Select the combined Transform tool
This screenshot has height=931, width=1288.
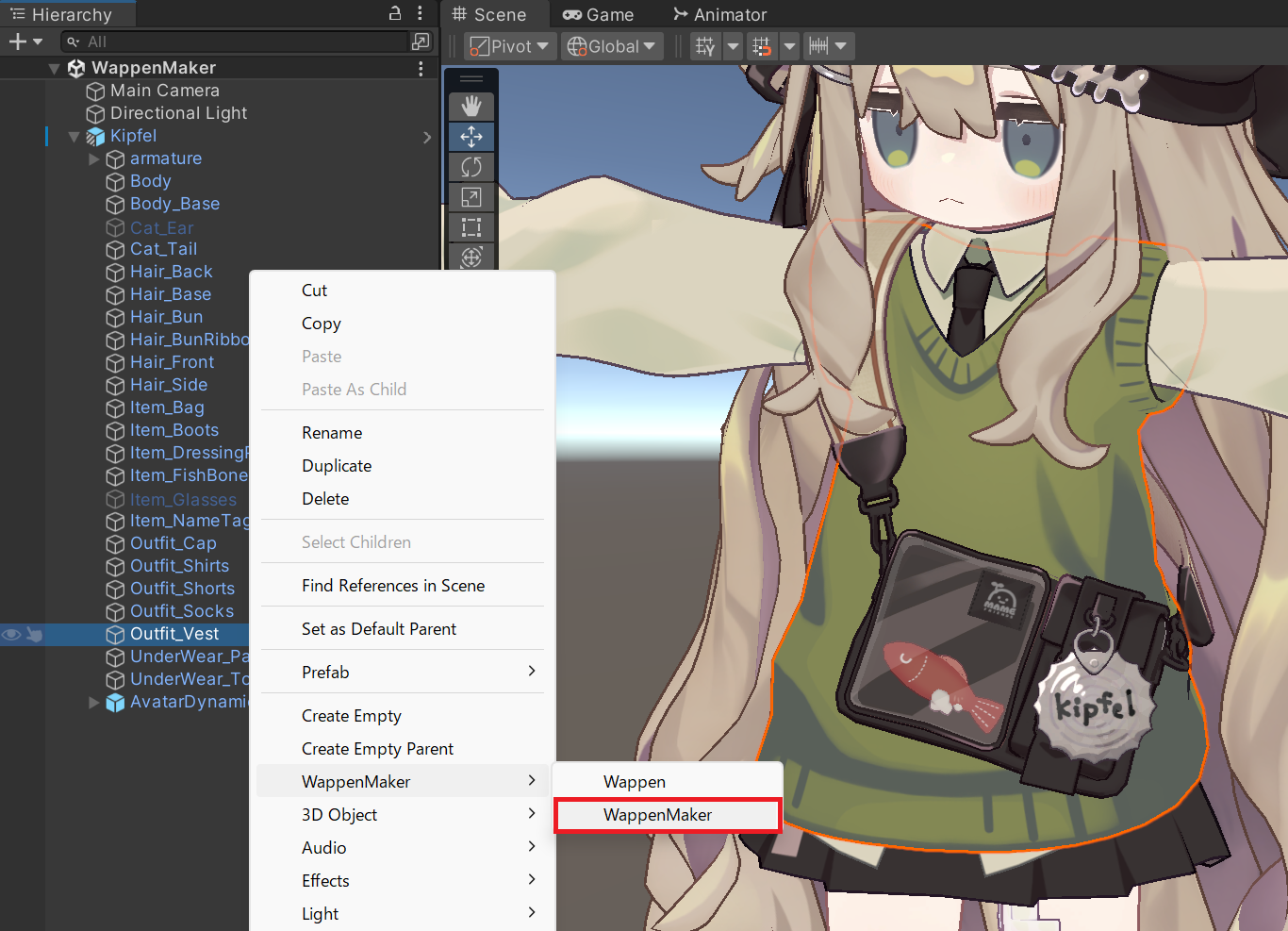tap(471, 257)
